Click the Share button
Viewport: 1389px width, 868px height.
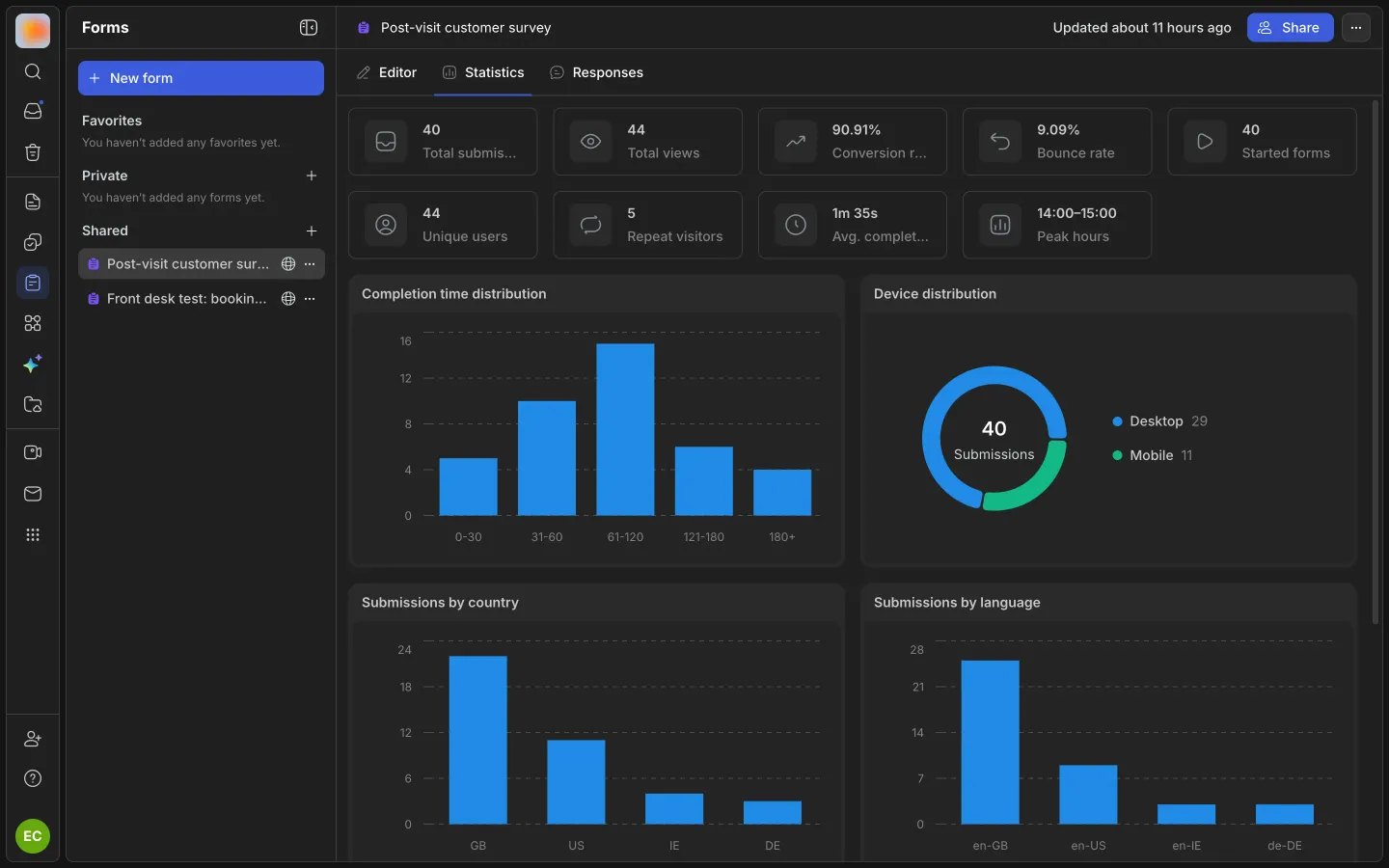[x=1290, y=28]
